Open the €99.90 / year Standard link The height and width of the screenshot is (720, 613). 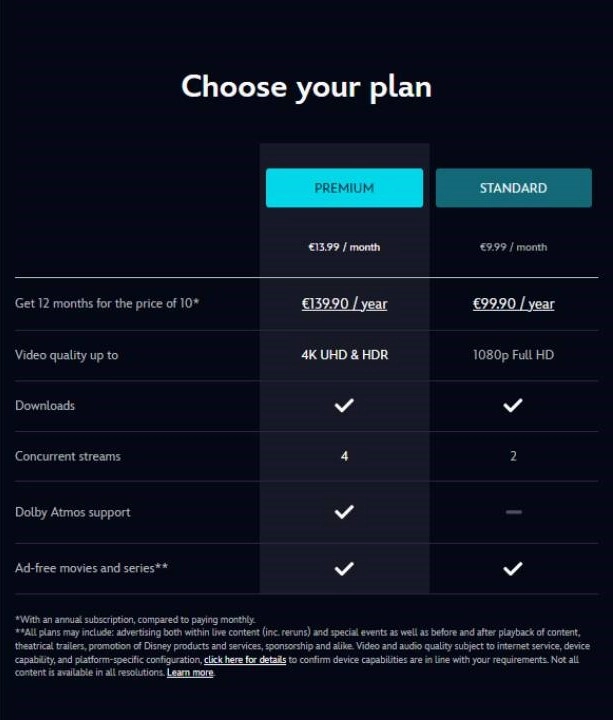pyautogui.click(x=513, y=304)
